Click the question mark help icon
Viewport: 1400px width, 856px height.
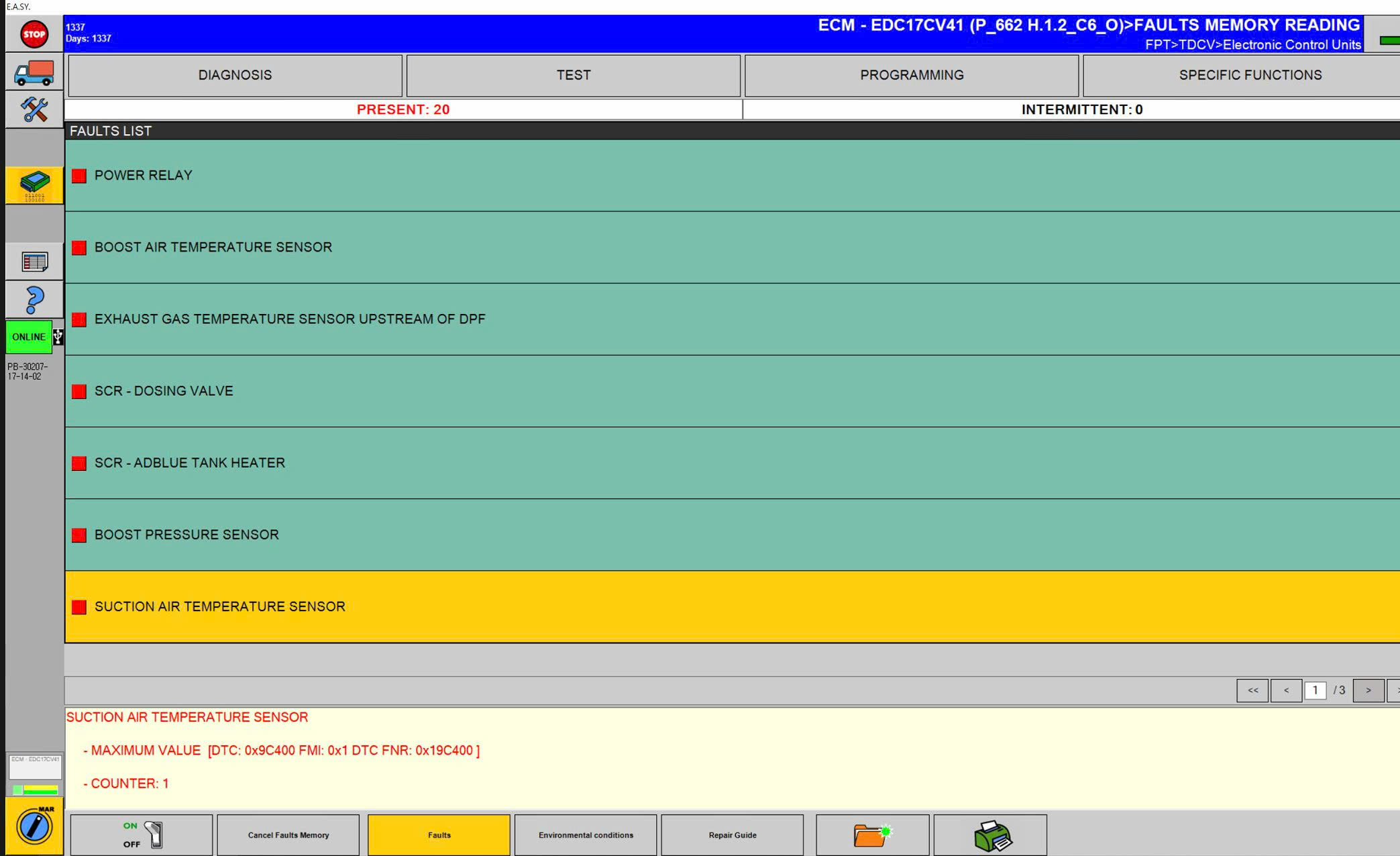[x=34, y=298]
